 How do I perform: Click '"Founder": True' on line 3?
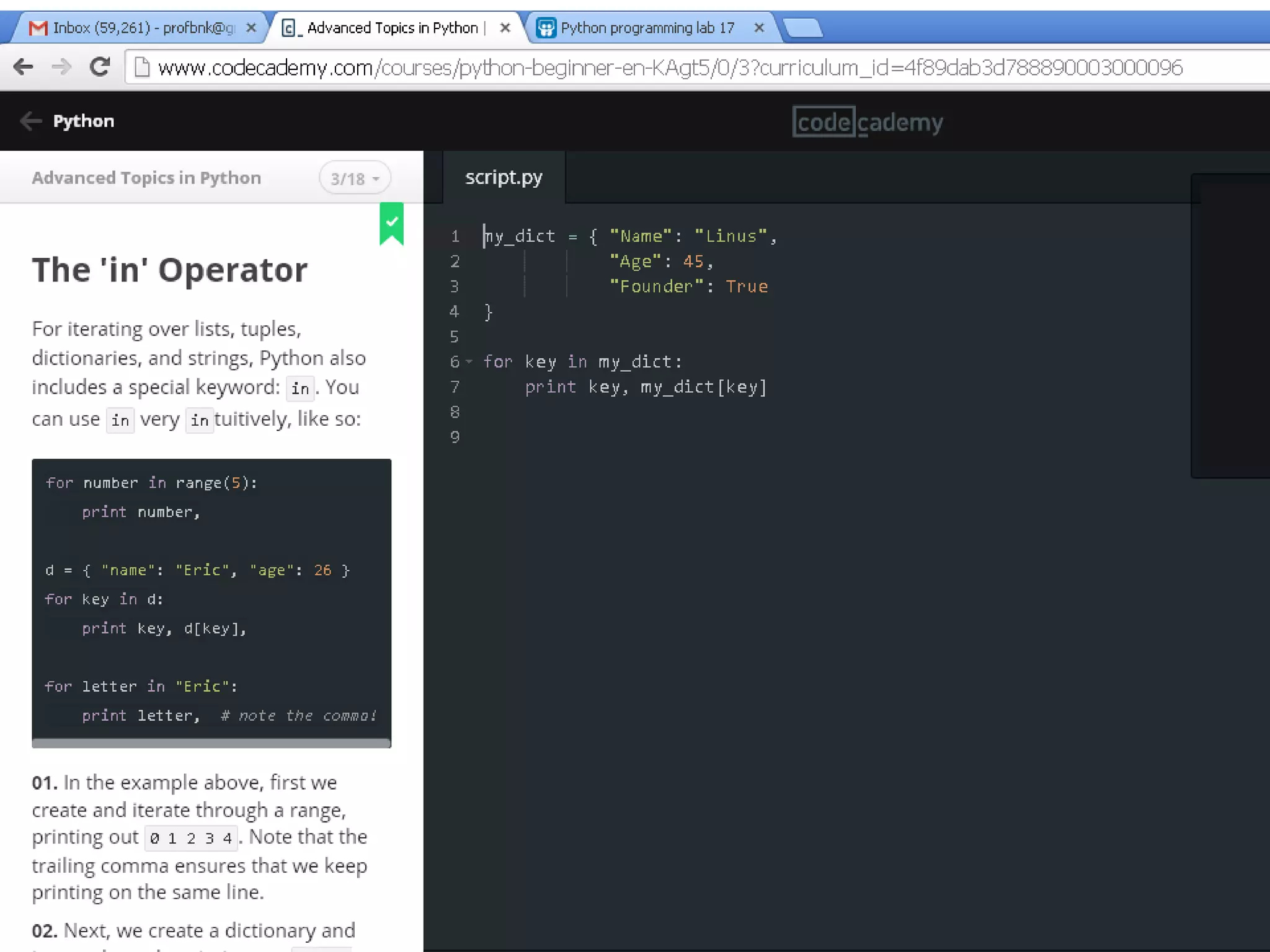coord(689,286)
